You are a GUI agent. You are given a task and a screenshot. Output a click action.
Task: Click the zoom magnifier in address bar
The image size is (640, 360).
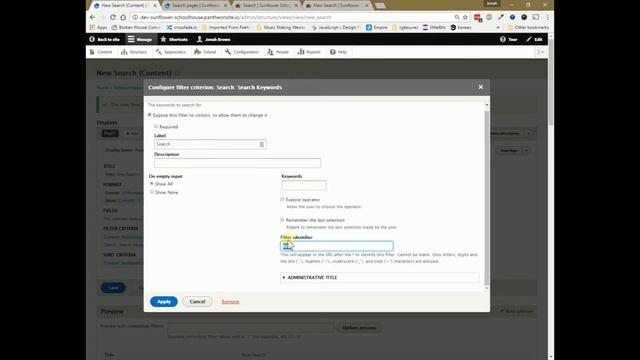click(456, 17)
